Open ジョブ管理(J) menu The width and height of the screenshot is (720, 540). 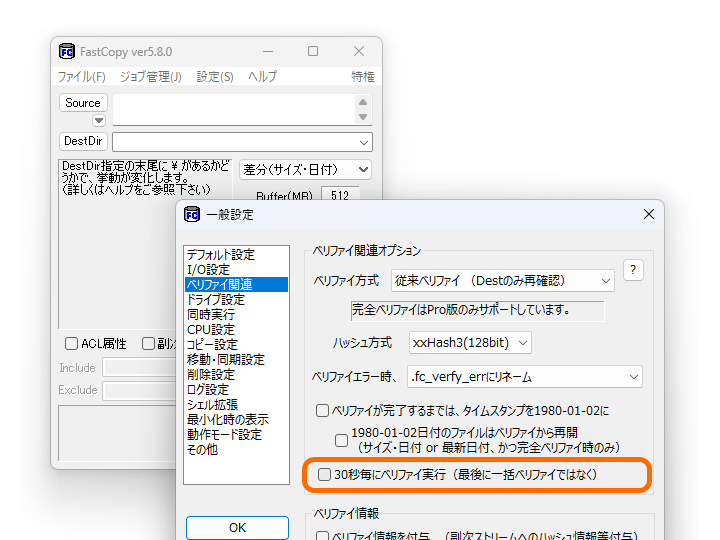[x=151, y=77]
